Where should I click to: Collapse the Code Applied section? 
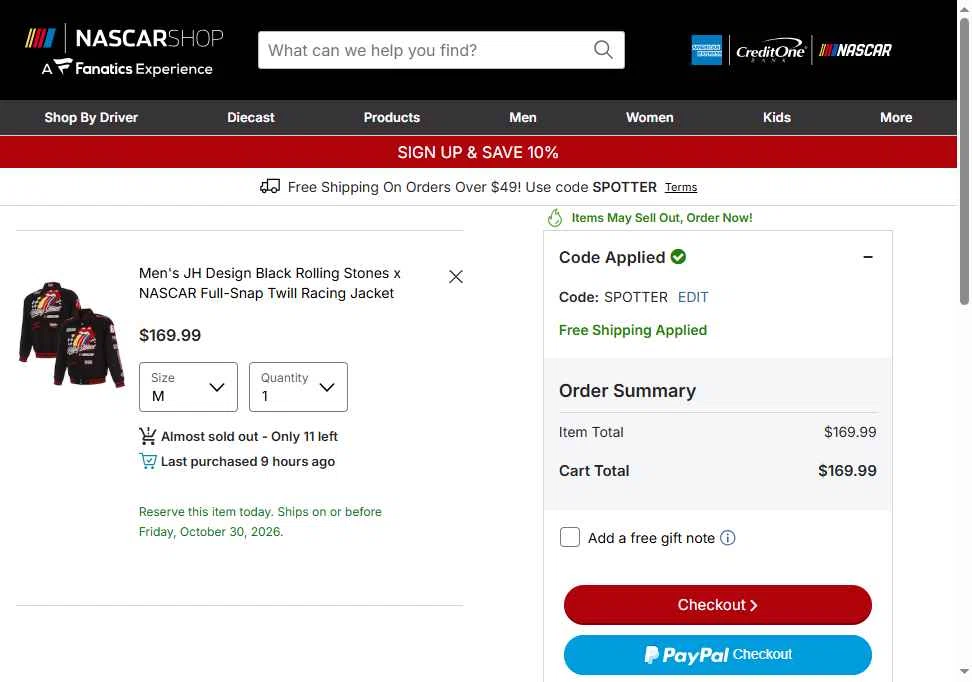pyautogui.click(x=868, y=257)
